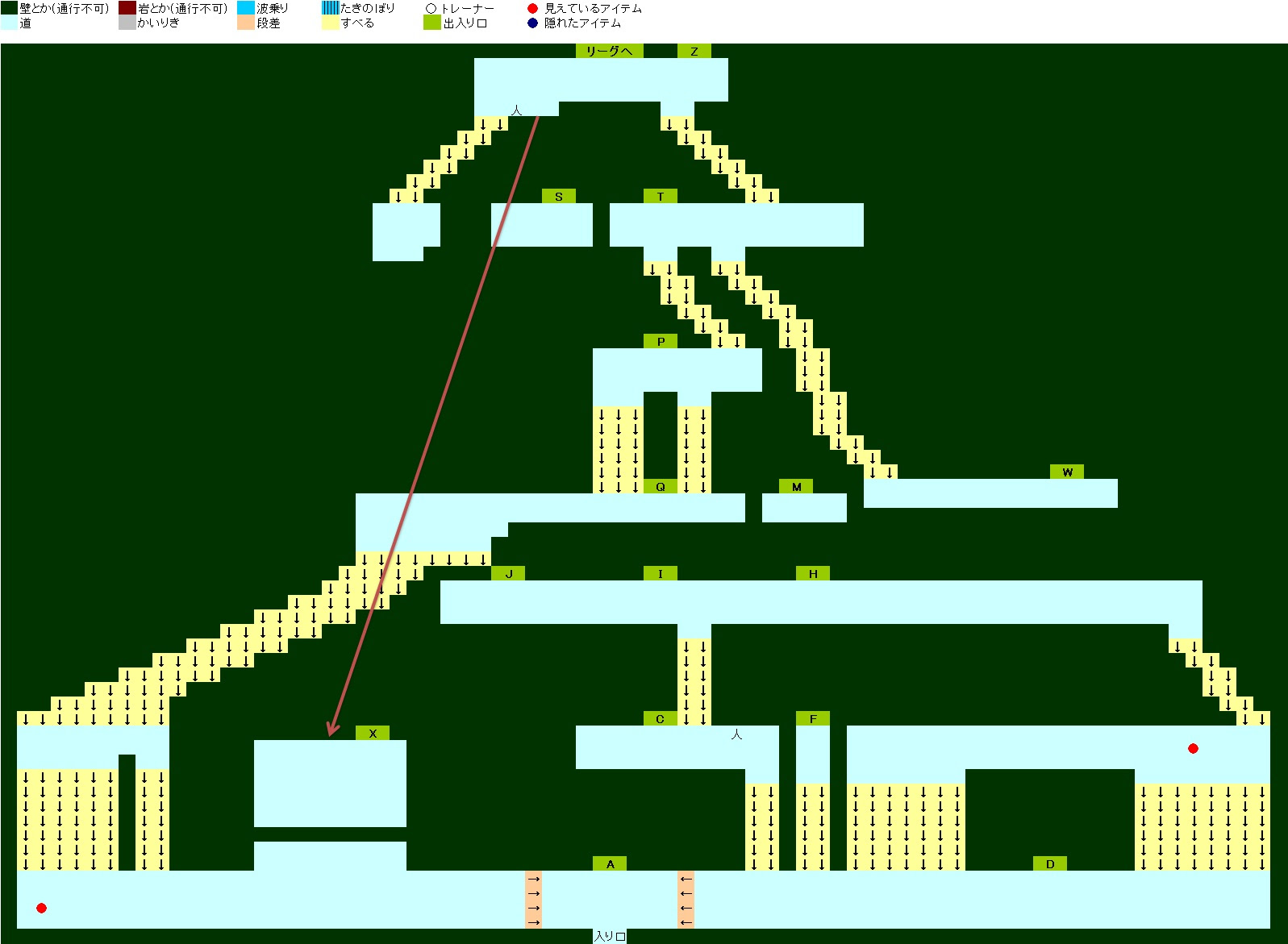Click the 隠れたアイテム legend text
The height and width of the screenshot is (944, 1288).
pos(582,23)
